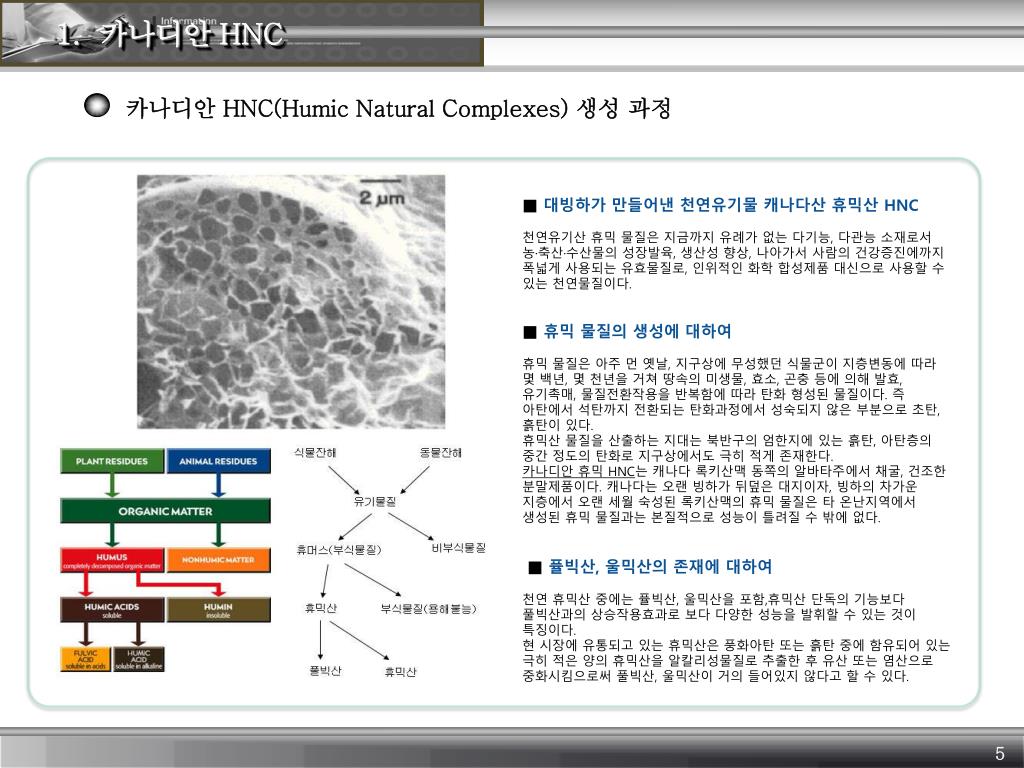Click the bottom '휴믹산' node beside 풀빅산
The width and height of the screenshot is (1024, 768).
tap(400, 672)
